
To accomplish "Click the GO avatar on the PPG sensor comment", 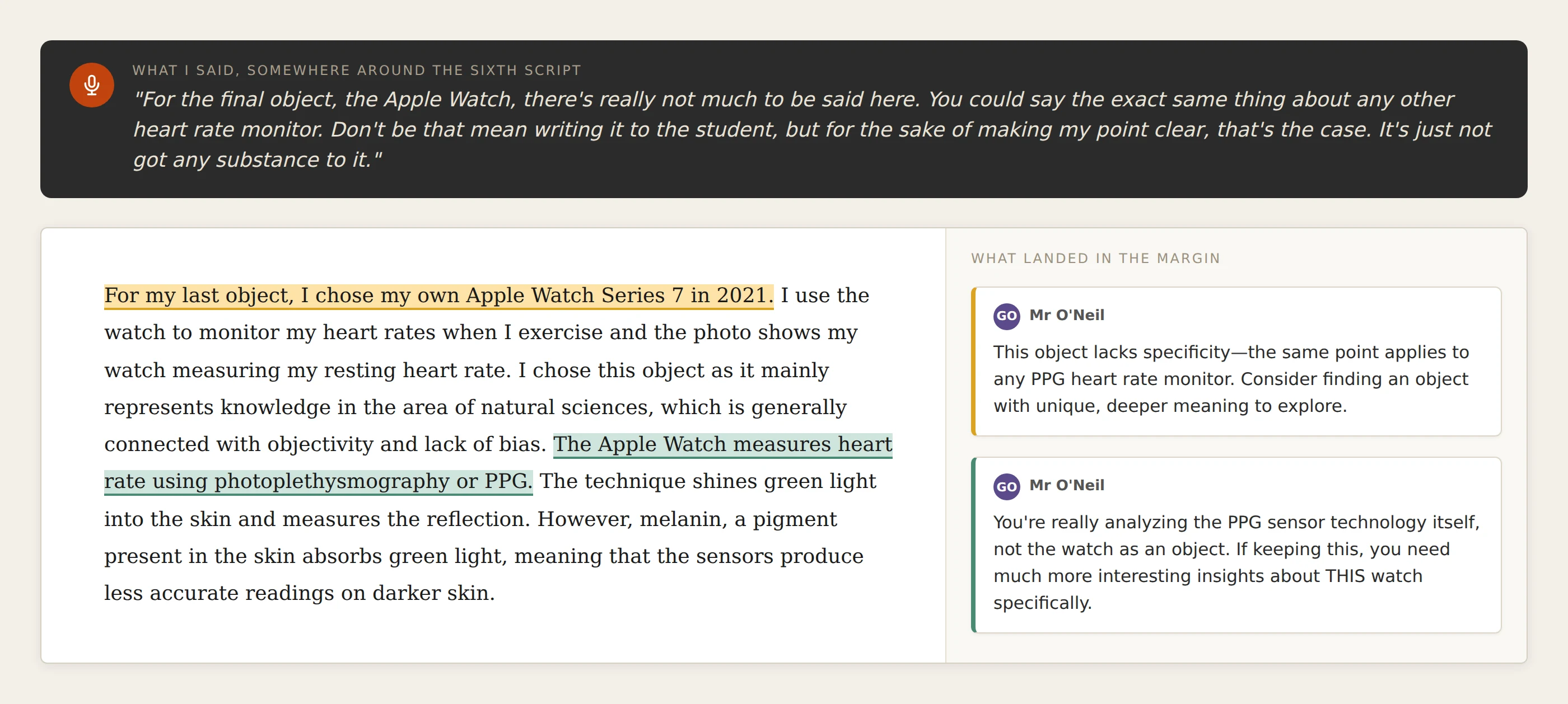I will pos(1006,486).
